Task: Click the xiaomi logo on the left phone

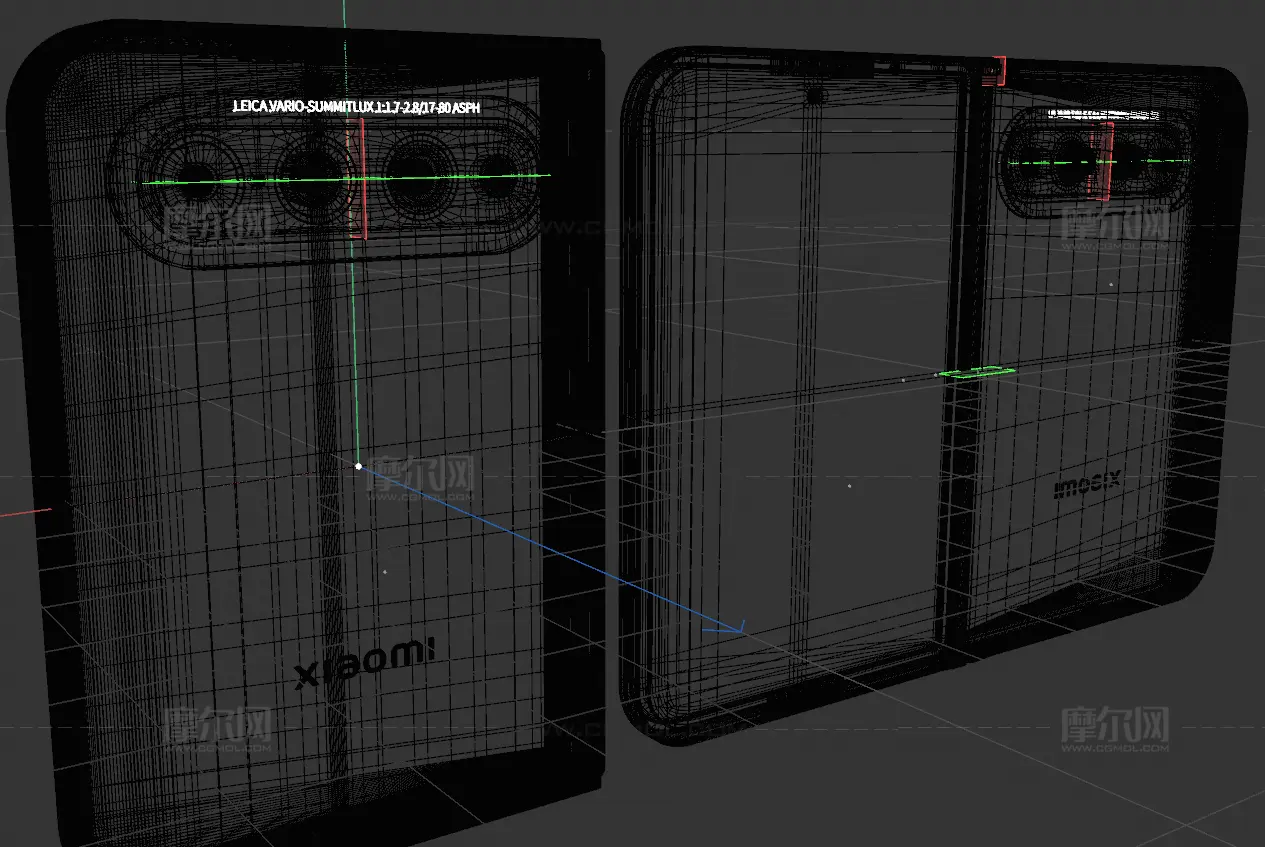Action: (365, 663)
